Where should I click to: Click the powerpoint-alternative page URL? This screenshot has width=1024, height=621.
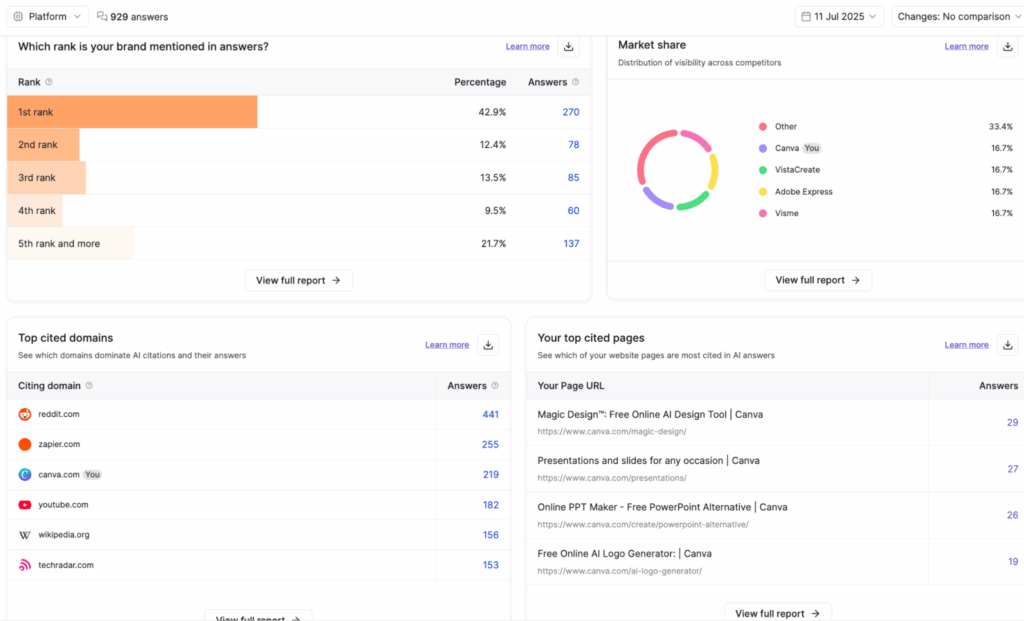(x=643, y=524)
